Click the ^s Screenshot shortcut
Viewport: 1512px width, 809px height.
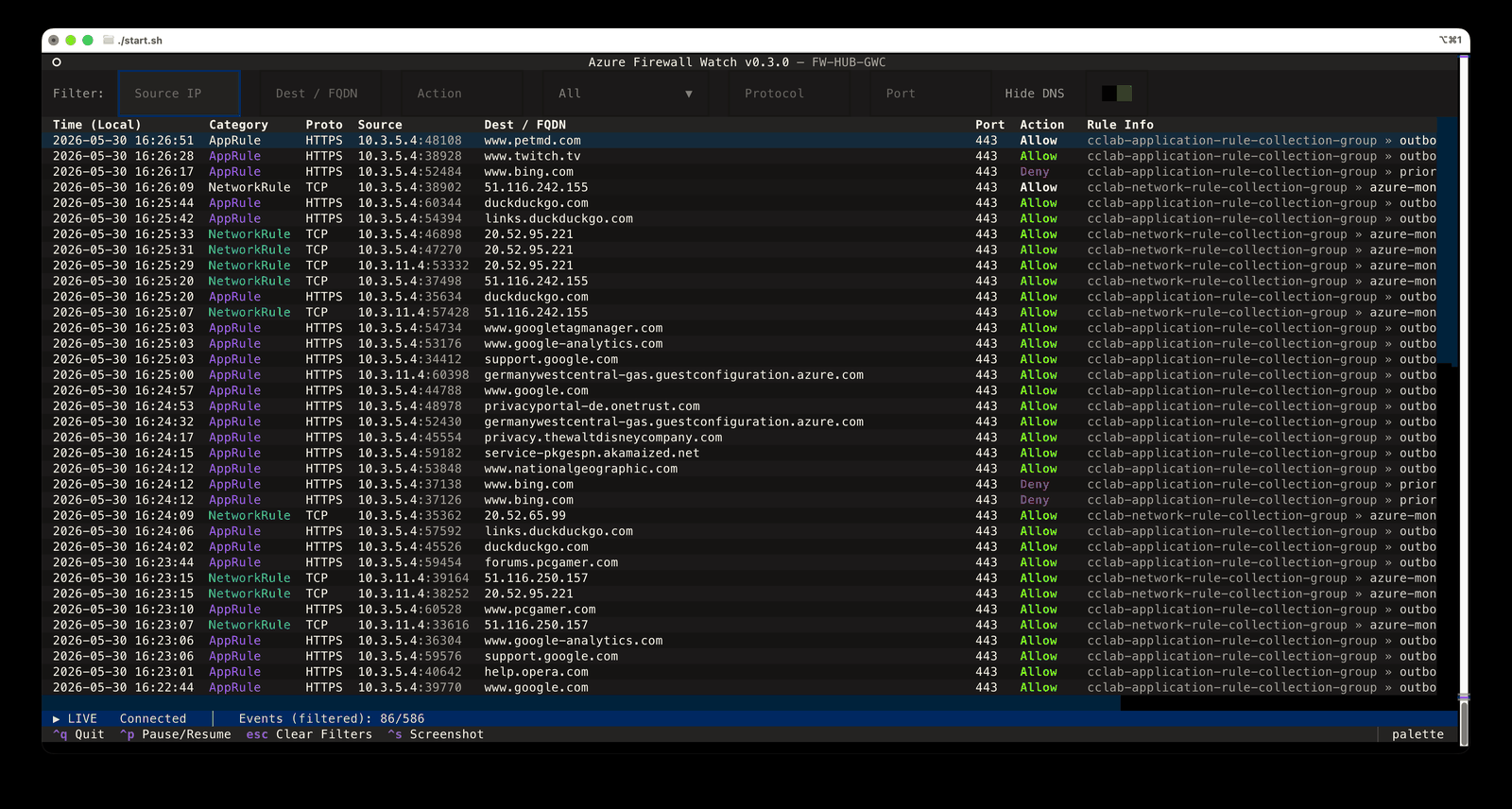coord(435,734)
